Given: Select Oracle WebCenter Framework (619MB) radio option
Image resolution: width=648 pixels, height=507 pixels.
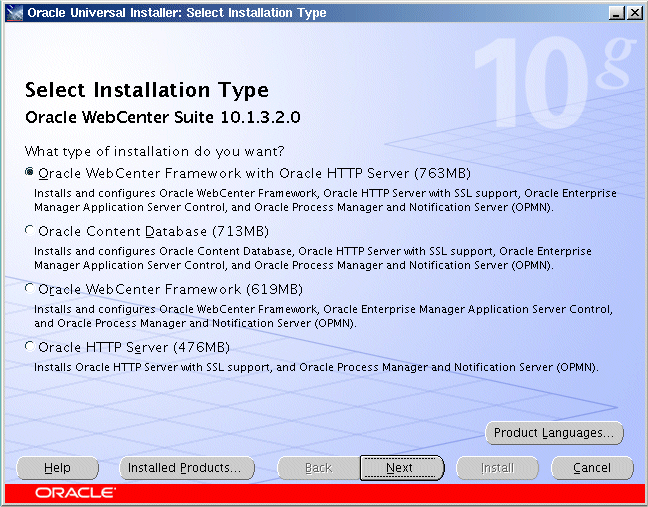Looking at the screenshot, I should pos(29,288).
